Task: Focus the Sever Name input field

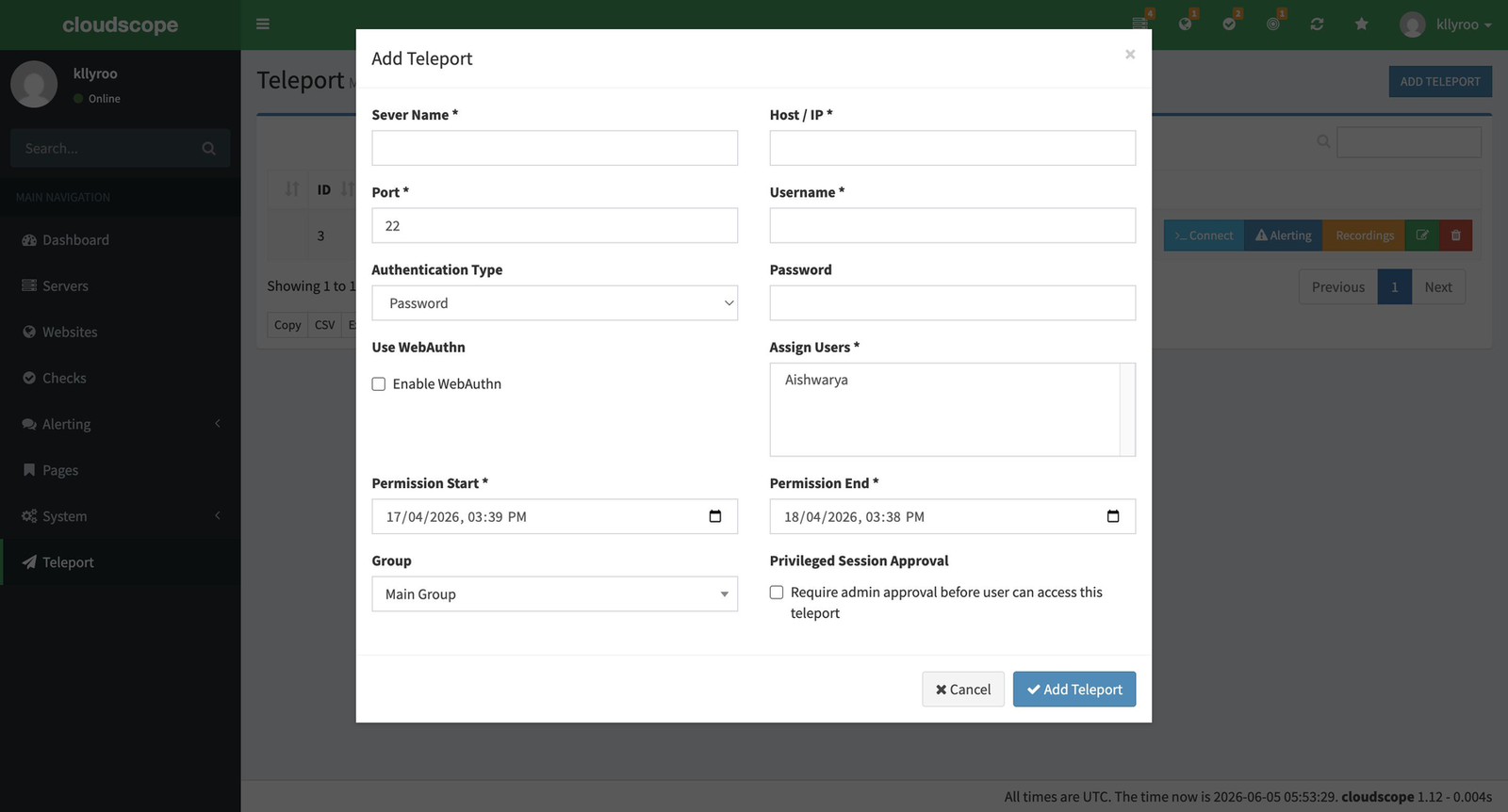Action: click(554, 148)
